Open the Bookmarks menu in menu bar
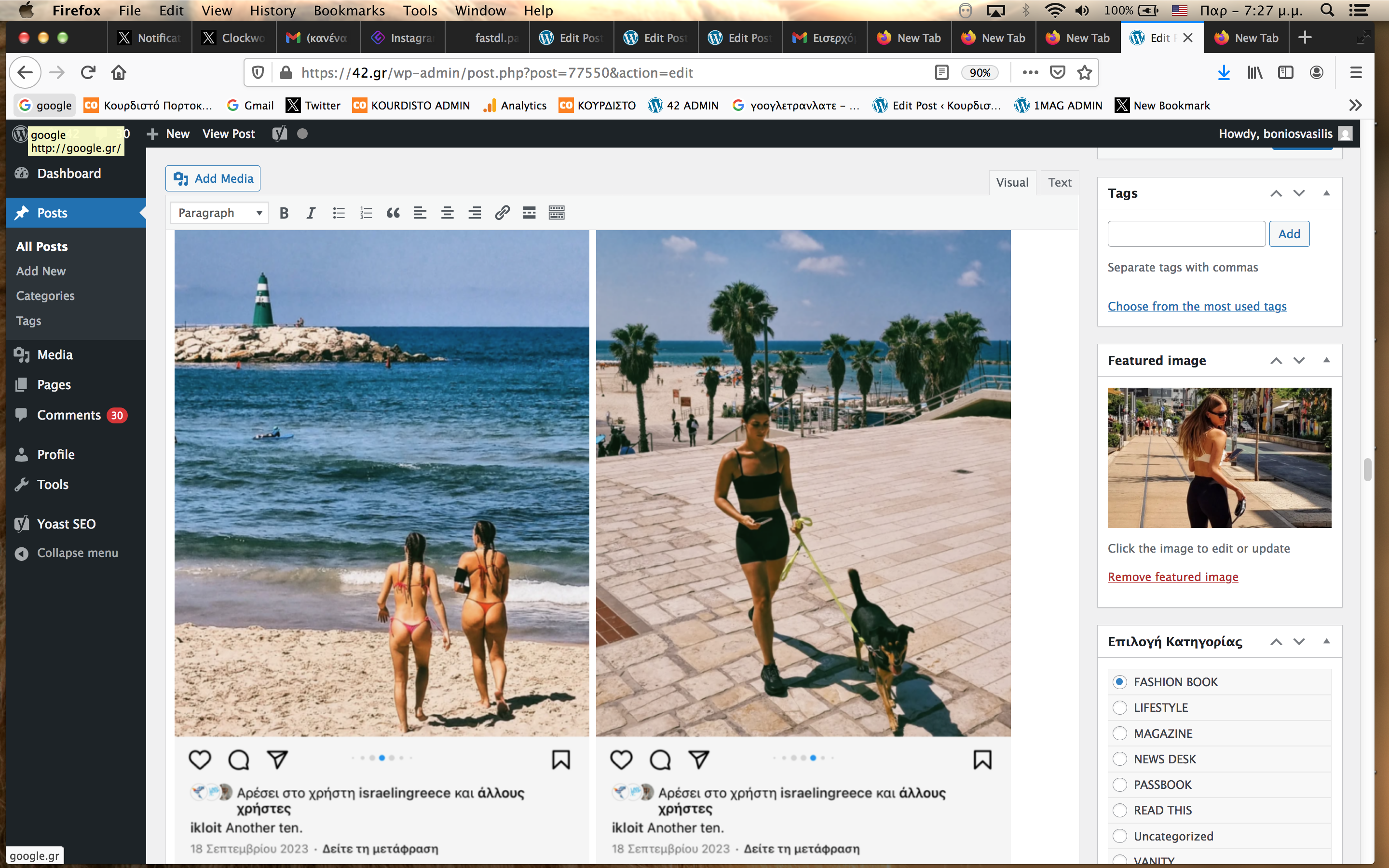 (x=349, y=10)
